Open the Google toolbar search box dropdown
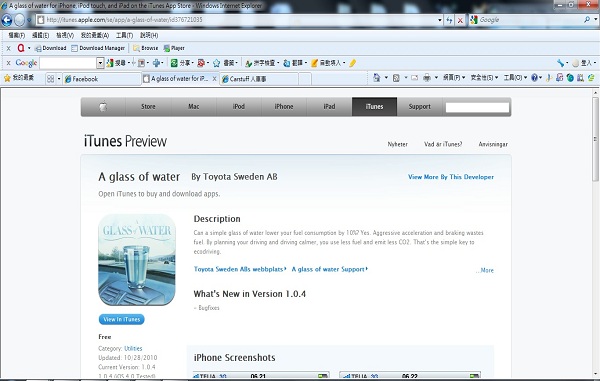The width and height of the screenshot is (600, 381). 100,63
